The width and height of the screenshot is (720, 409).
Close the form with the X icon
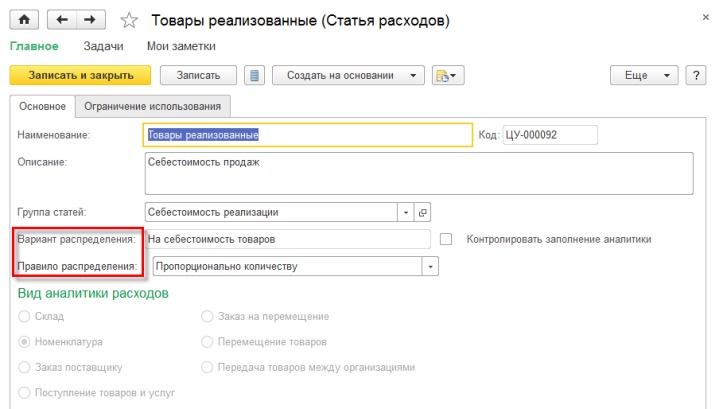pos(706,17)
